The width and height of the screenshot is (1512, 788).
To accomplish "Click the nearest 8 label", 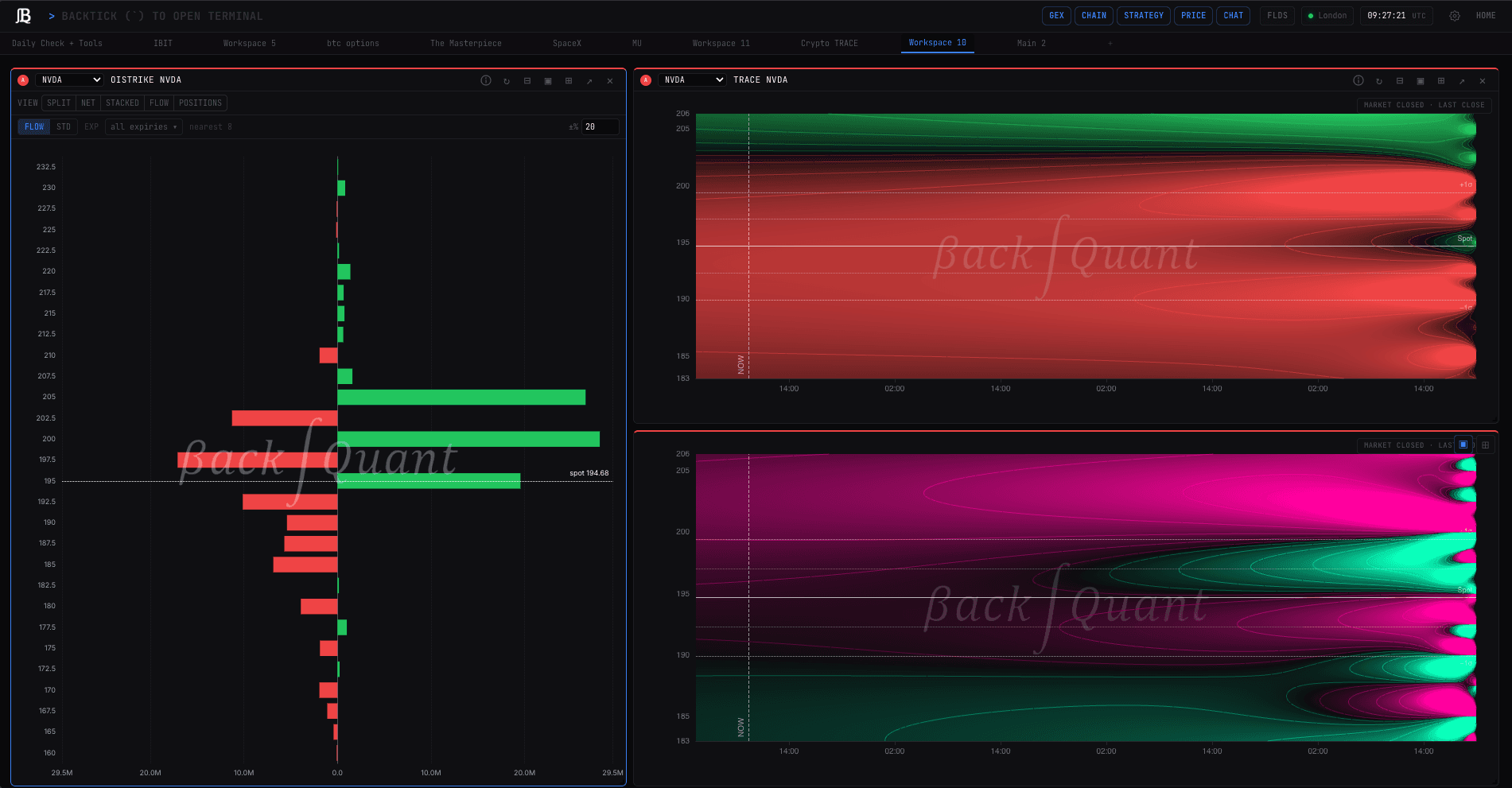I will click(211, 127).
